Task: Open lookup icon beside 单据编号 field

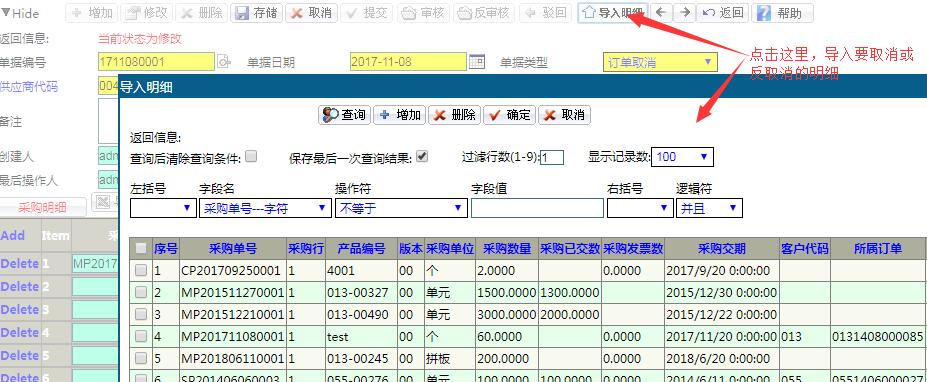Action: (x=223, y=61)
